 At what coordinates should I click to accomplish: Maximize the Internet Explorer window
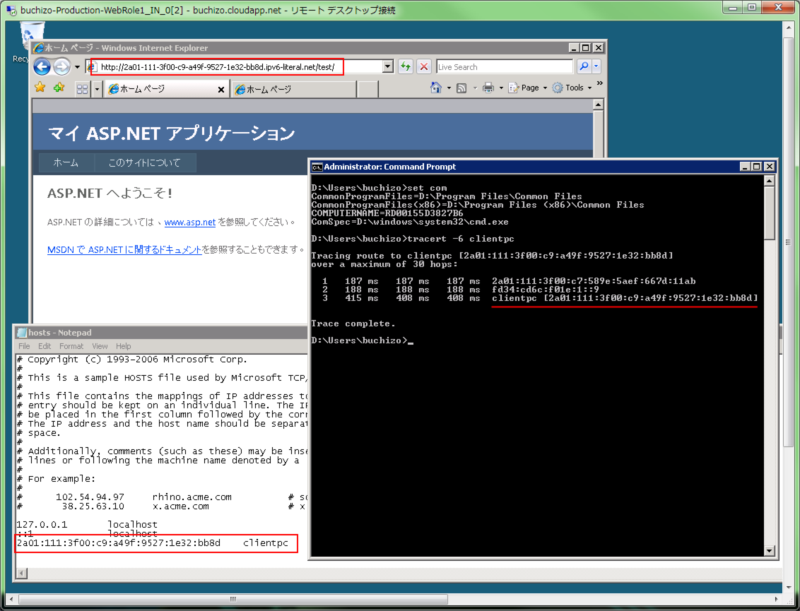[x=586, y=47]
